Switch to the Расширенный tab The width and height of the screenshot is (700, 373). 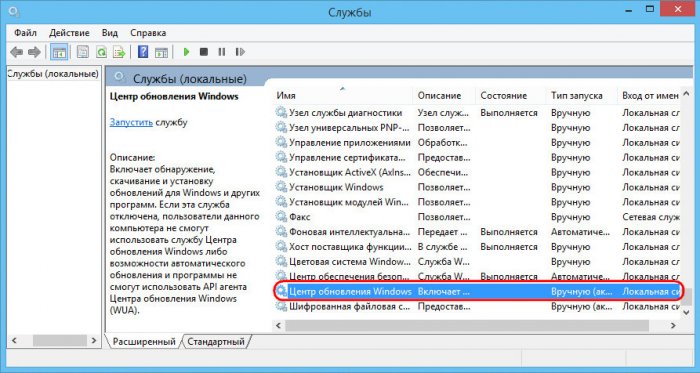(144, 342)
